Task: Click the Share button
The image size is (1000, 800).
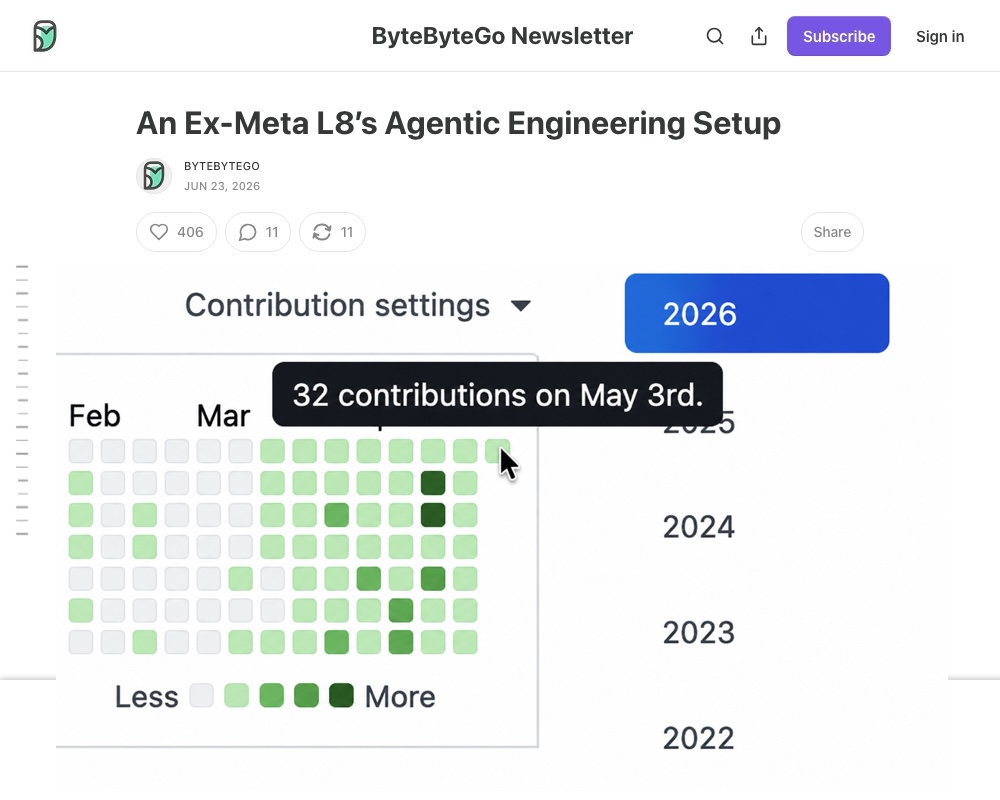Action: pos(832,232)
